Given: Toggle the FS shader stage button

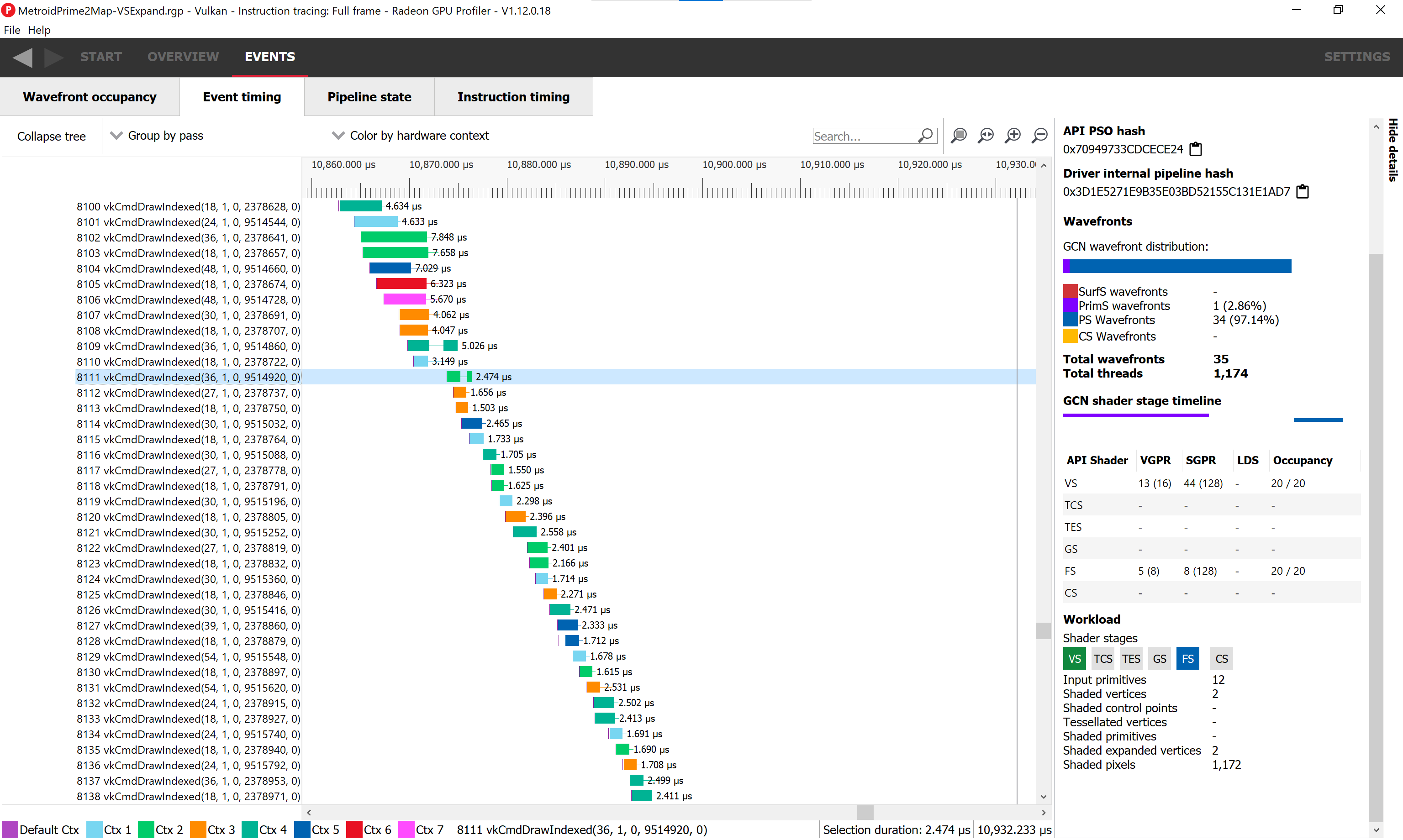Looking at the screenshot, I should 1187,658.
